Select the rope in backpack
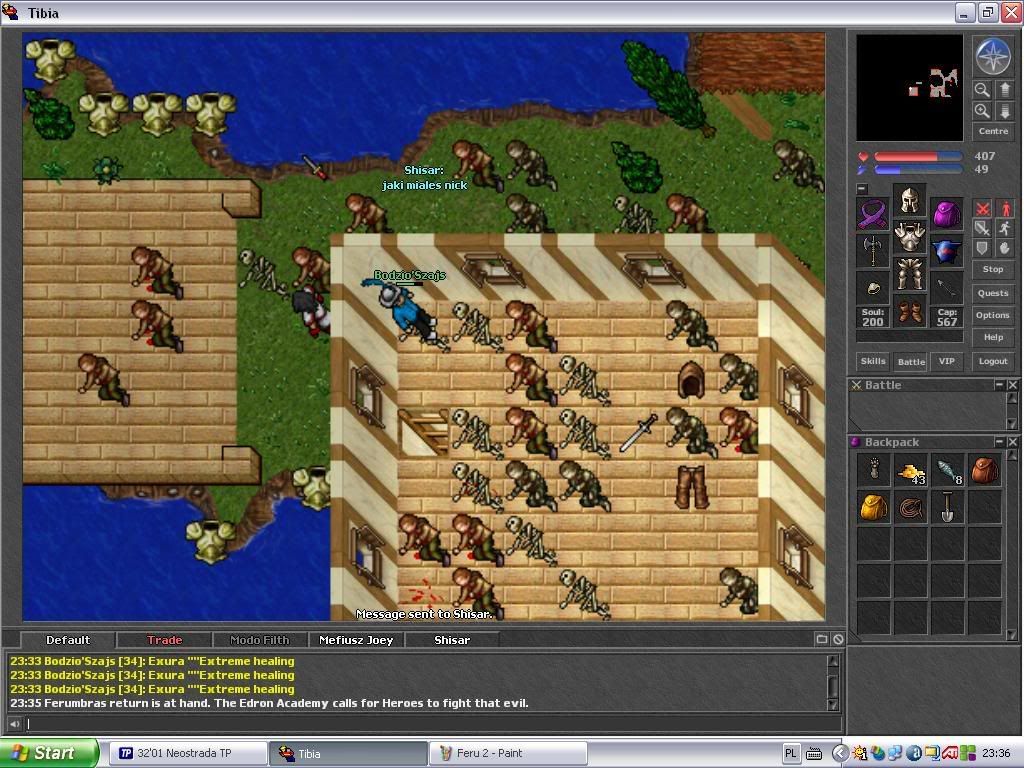1024x768 pixels. pos(910,507)
